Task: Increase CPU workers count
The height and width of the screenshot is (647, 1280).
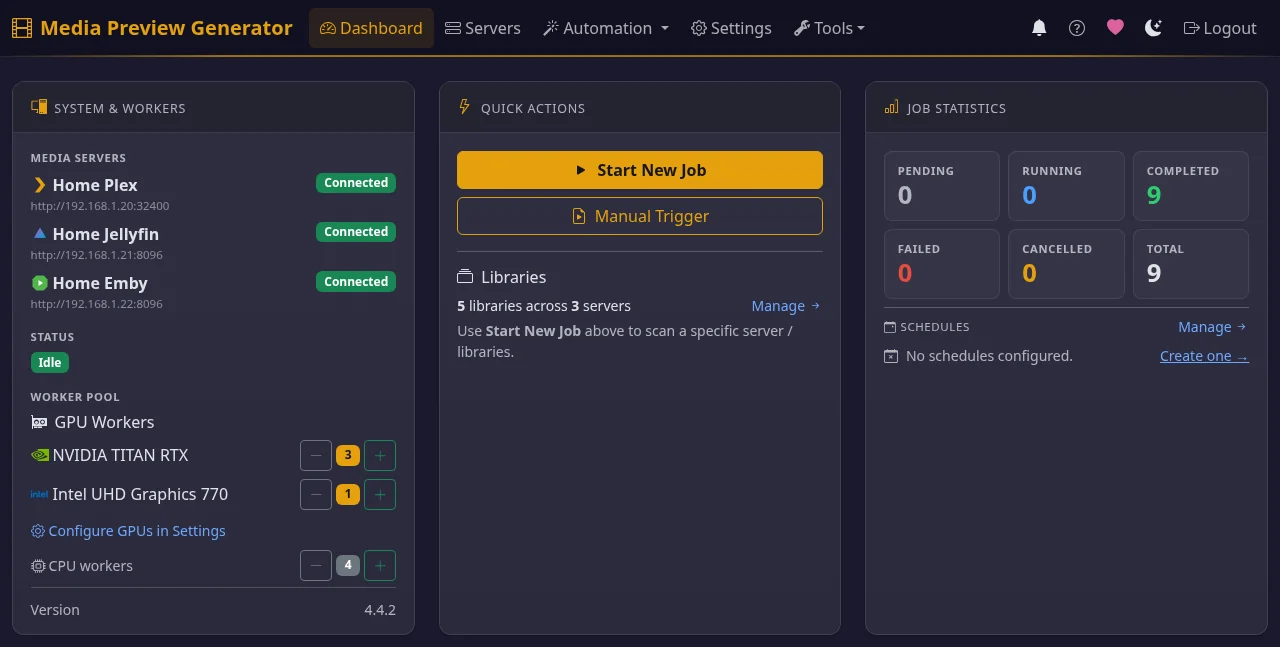Action: [x=380, y=565]
